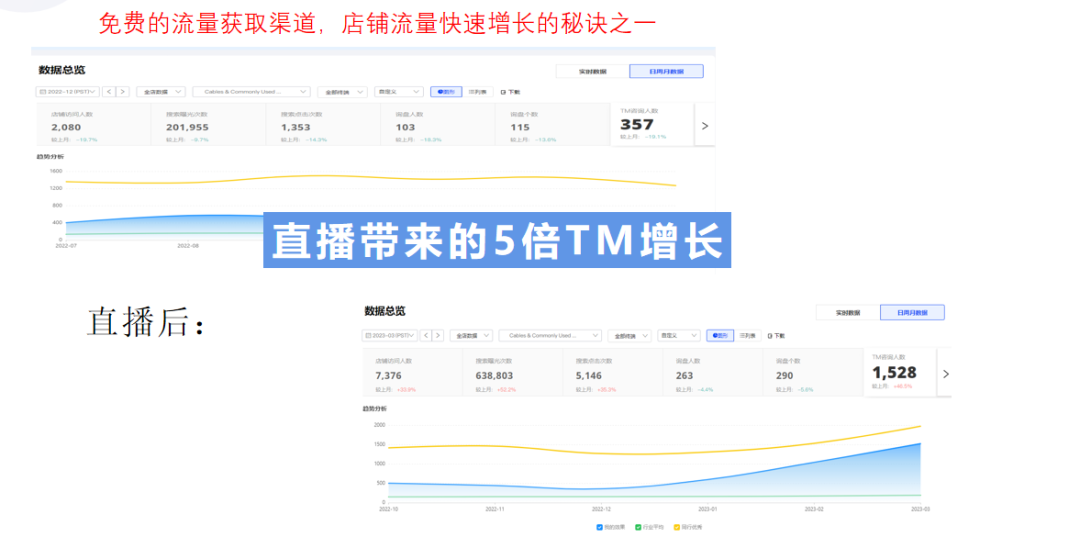Screen dimensions: 1080x548
Task: Expand Cables & Commonly Used dropdown, 2023-03 dashboard
Action: click(x=550, y=335)
